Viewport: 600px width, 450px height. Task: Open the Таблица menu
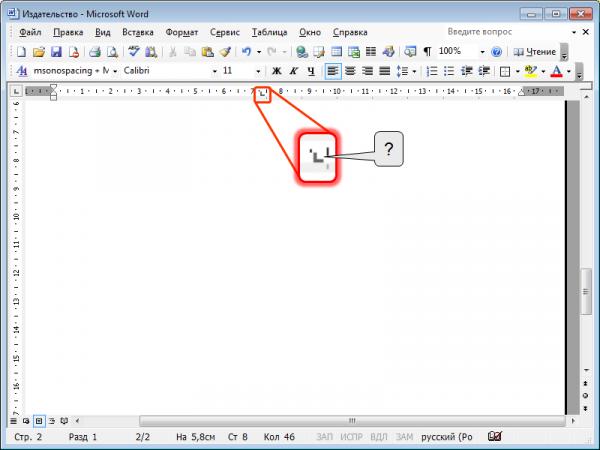click(269, 33)
